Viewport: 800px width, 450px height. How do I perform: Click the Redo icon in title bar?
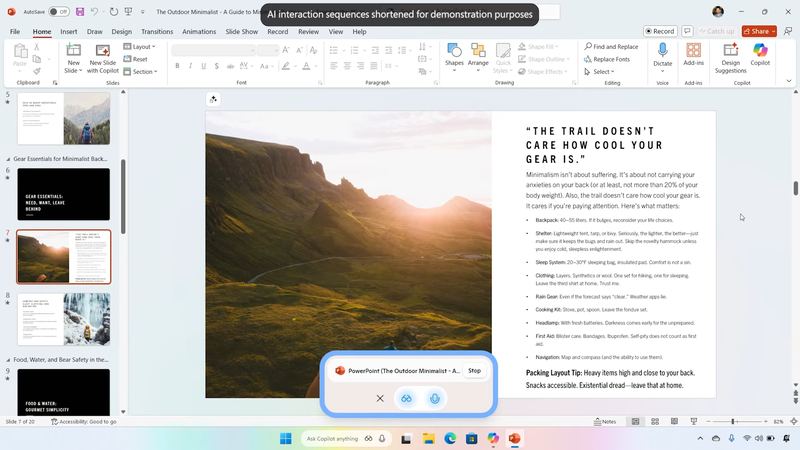click(113, 11)
